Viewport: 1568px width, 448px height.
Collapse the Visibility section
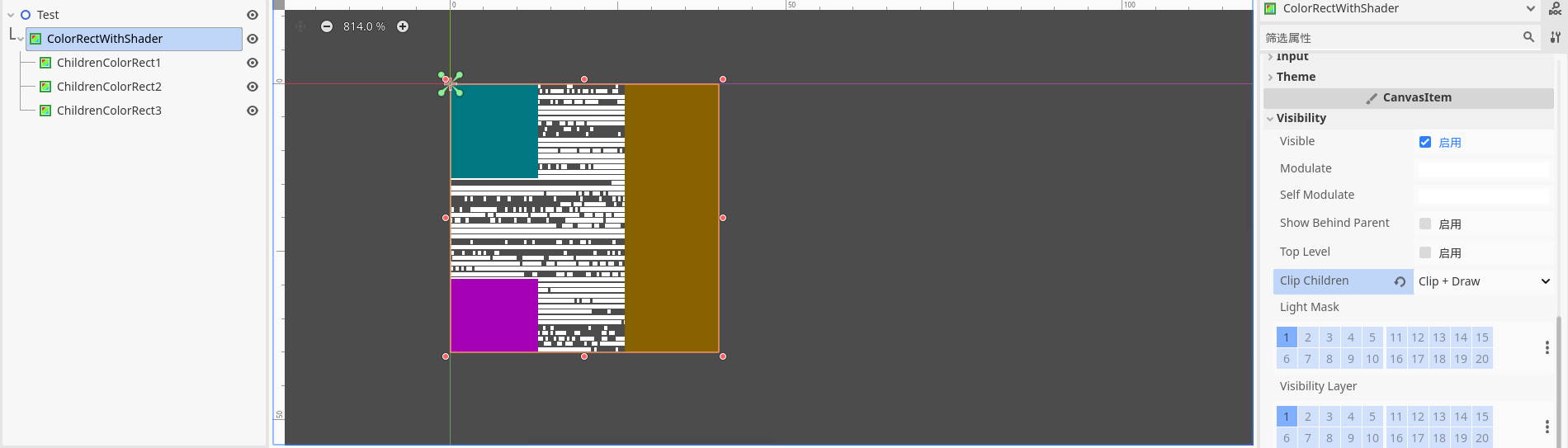pyautogui.click(x=1301, y=118)
